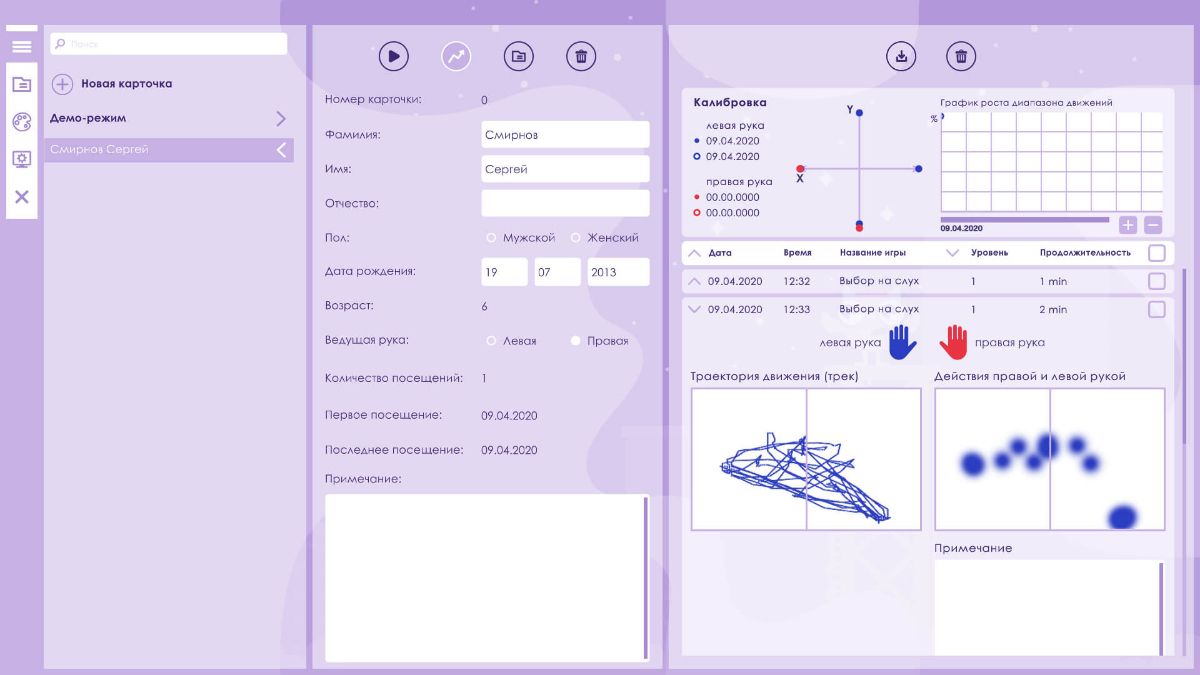Viewport: 1200px width, 675px height.
Task: Click the График роста диапазона движений grid
Action: coord(1052,161)
